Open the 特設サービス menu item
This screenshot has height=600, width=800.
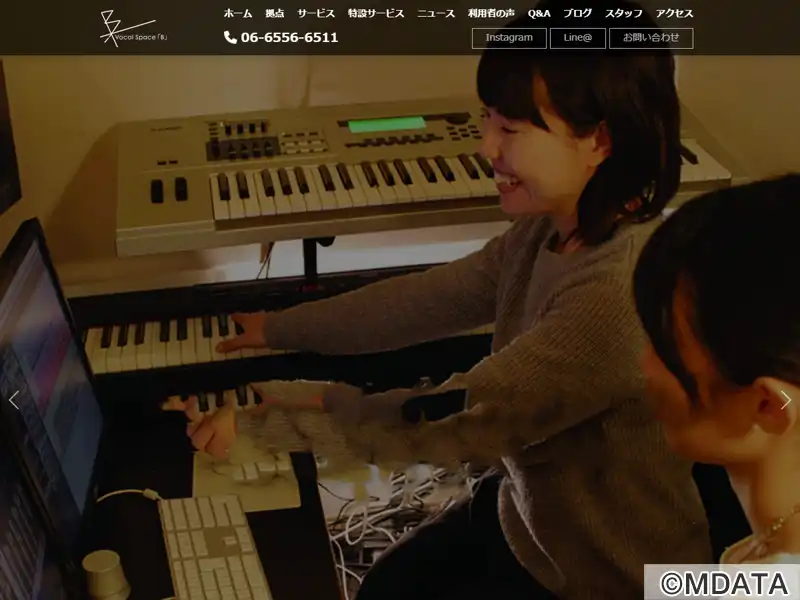[376, 14]
